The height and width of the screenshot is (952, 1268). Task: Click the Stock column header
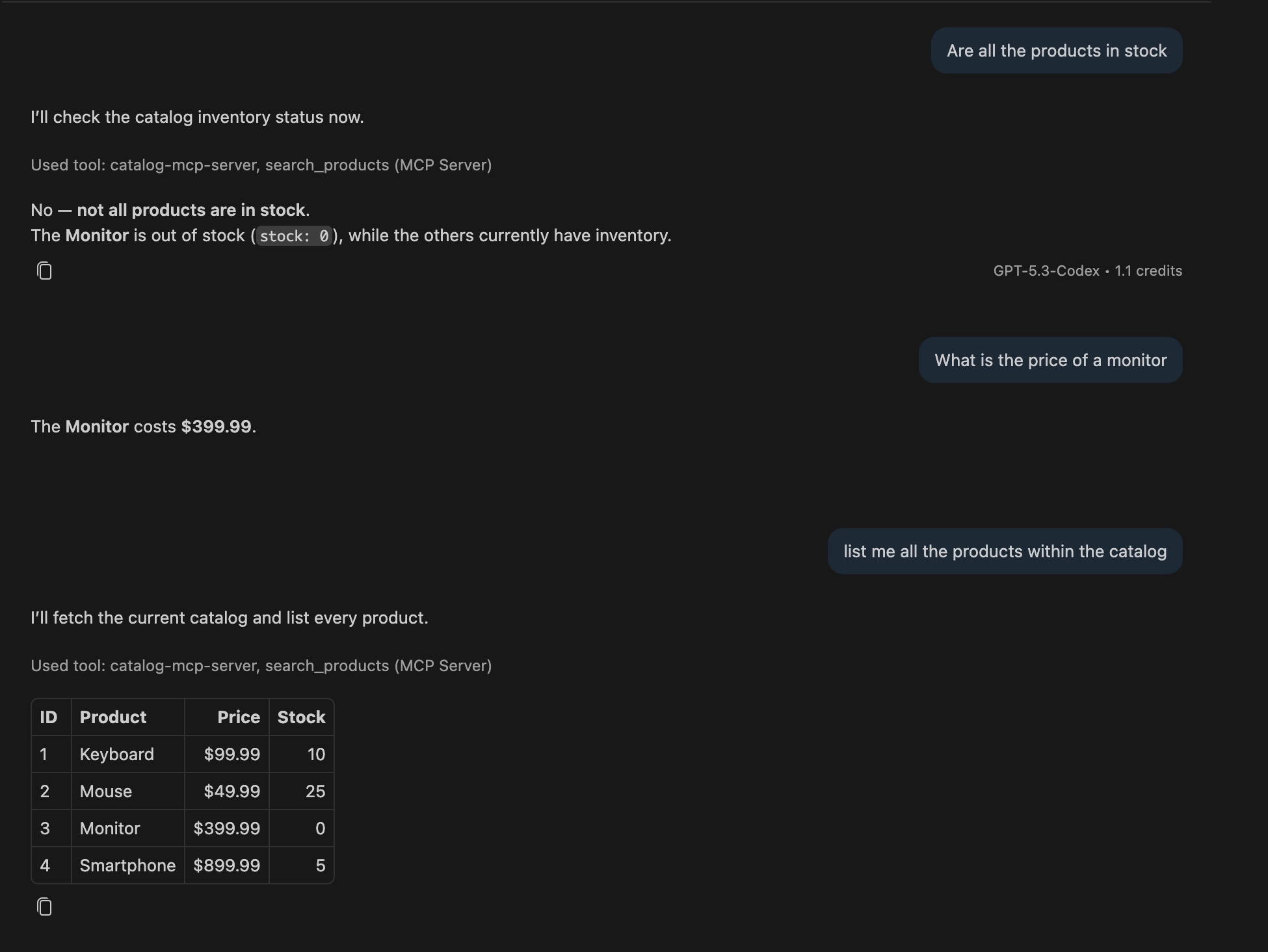click(301, 717)
